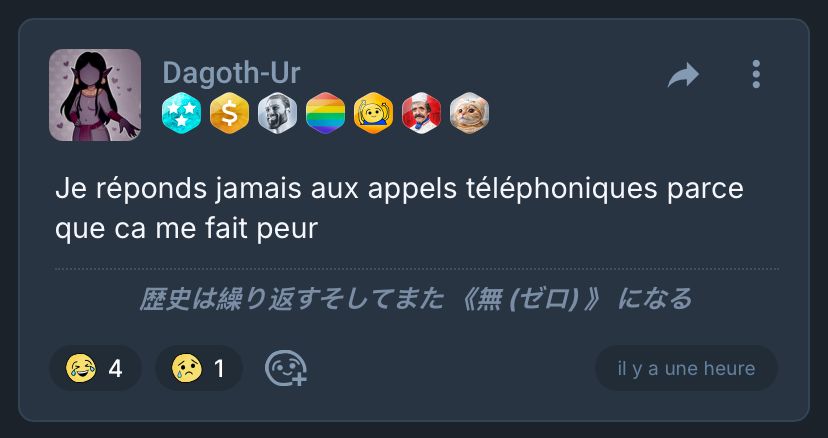Click the share arrow icon
Image resolution: width=828 pixels, height=438 pixels.
(x=683, y=74)
